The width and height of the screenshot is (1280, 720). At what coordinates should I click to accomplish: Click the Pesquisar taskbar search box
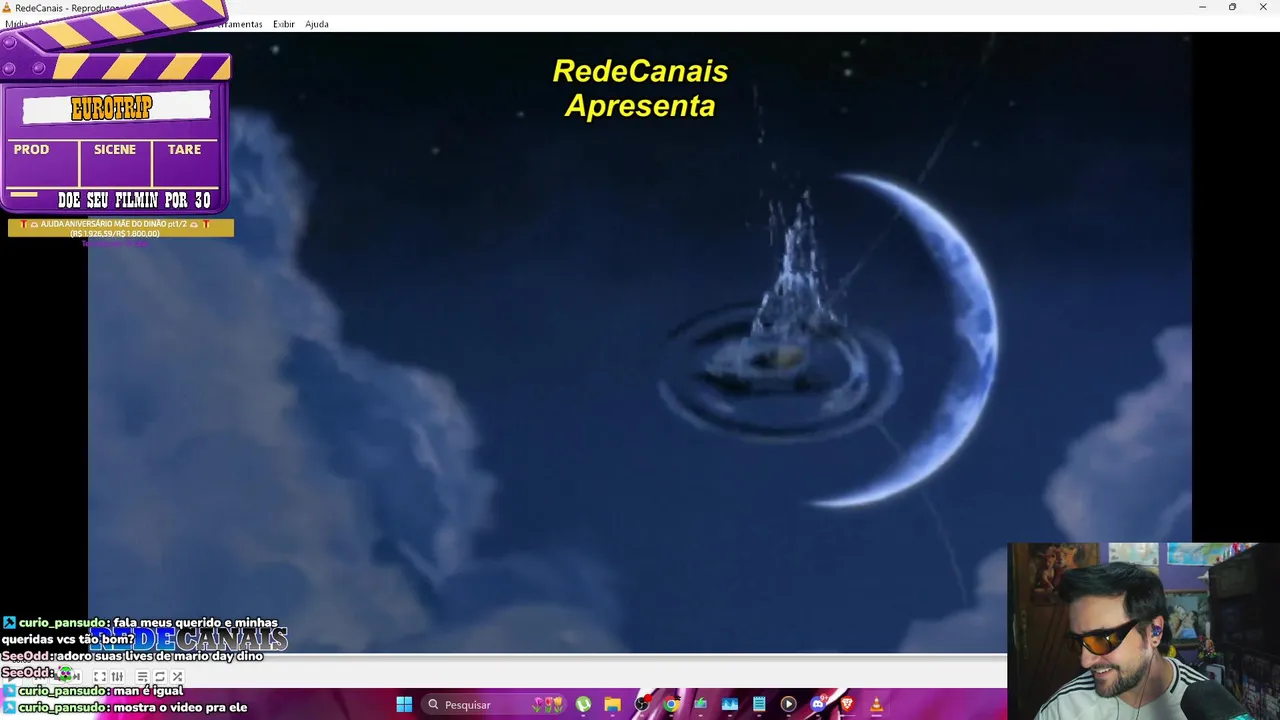tap(495, 705)
